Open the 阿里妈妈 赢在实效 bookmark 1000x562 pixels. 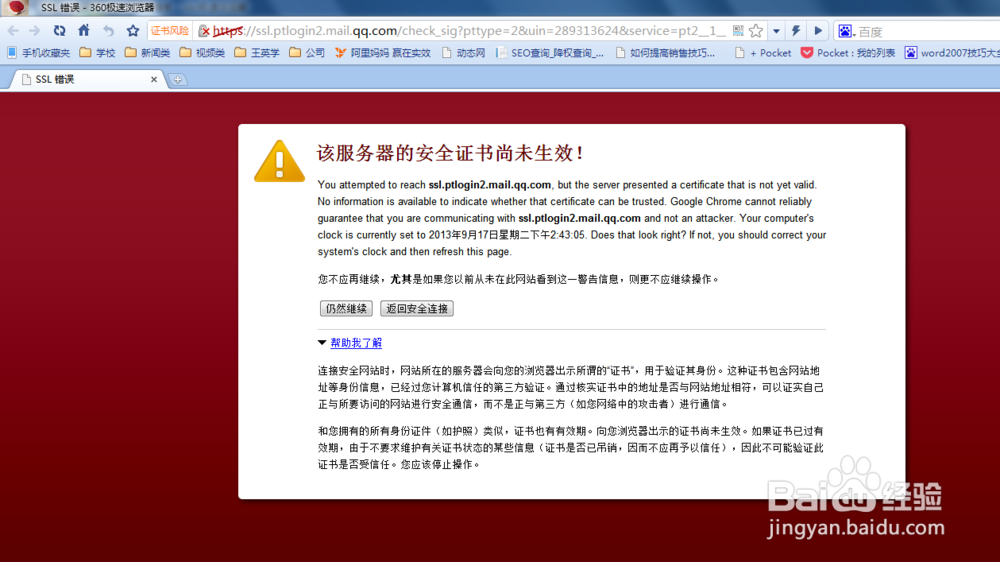(x=383, y=53)
